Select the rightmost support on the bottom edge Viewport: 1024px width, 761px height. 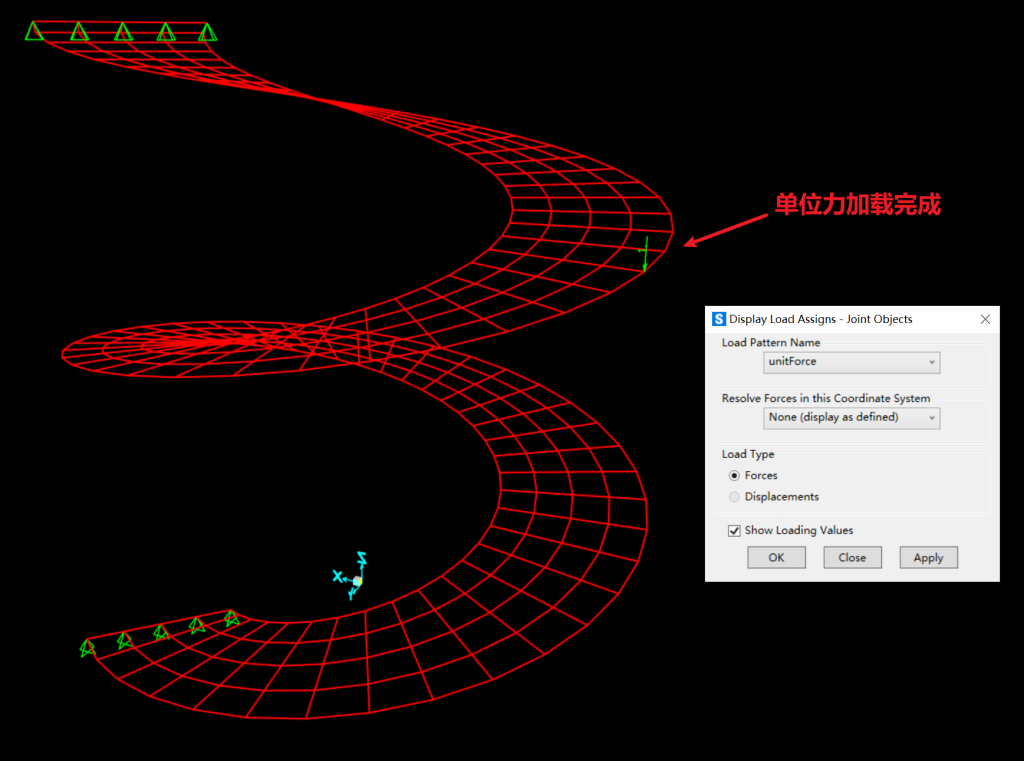tap(231, 619)
